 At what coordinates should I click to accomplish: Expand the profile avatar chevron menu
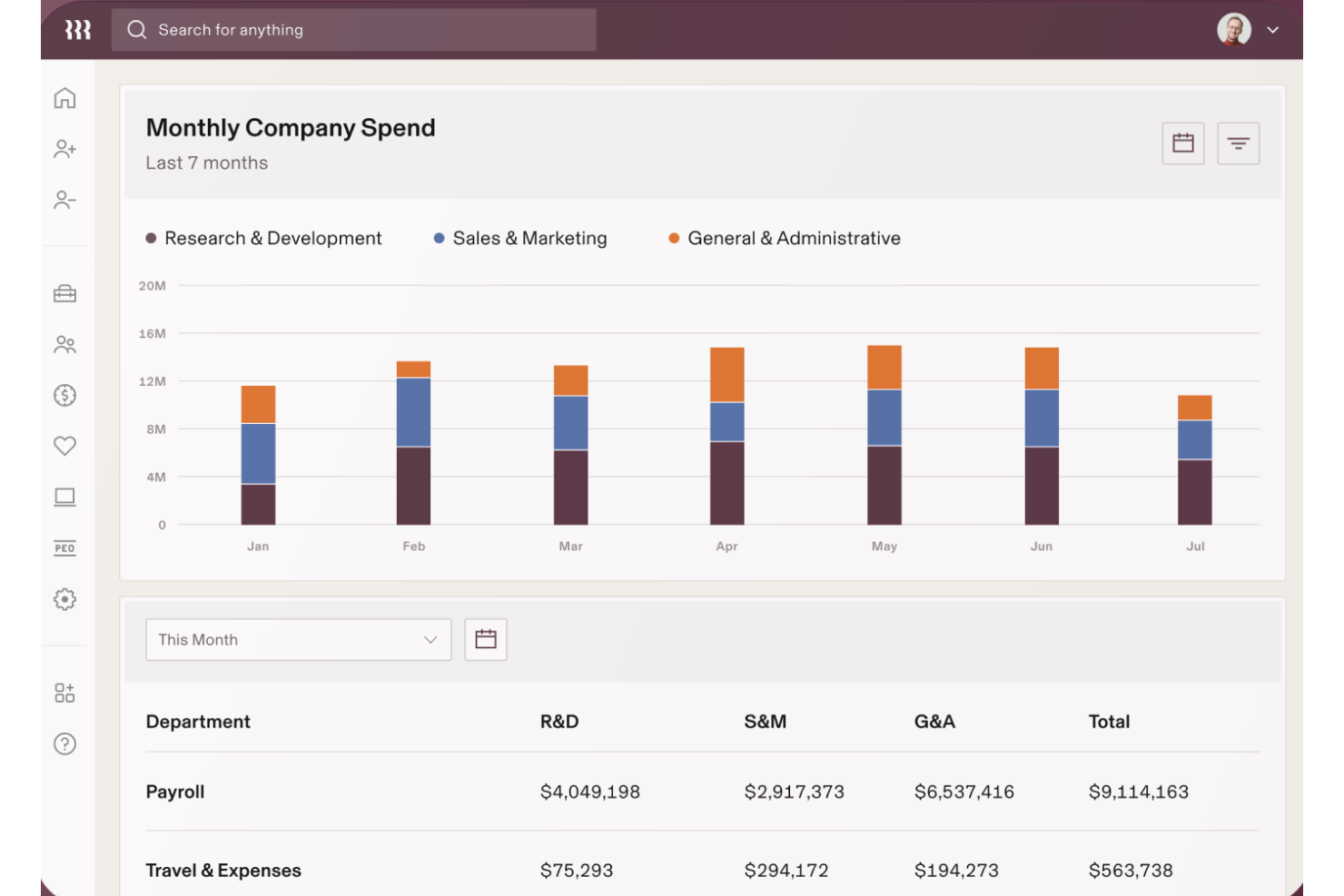tap(1274, 29)
